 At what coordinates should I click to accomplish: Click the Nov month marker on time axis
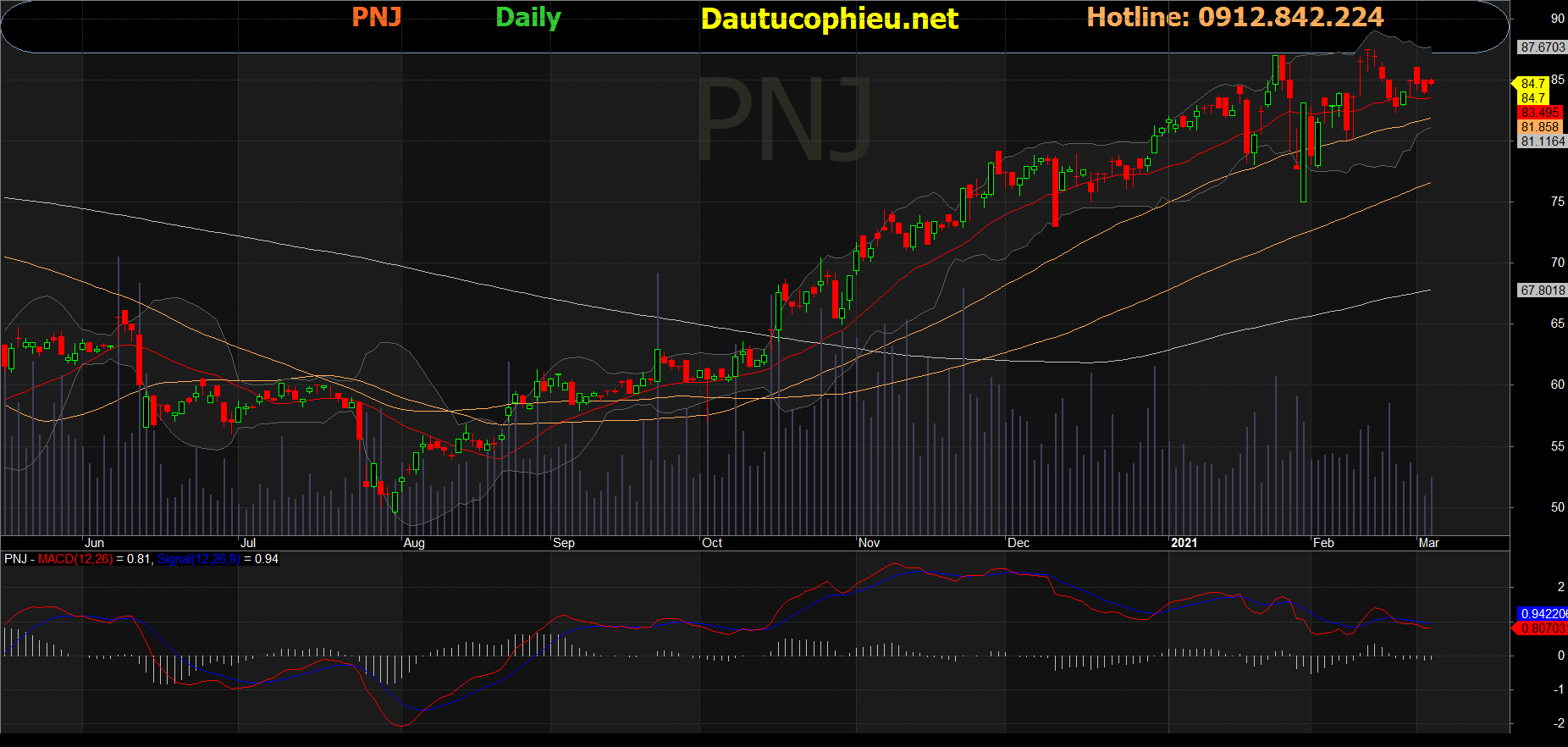point(869,543)
